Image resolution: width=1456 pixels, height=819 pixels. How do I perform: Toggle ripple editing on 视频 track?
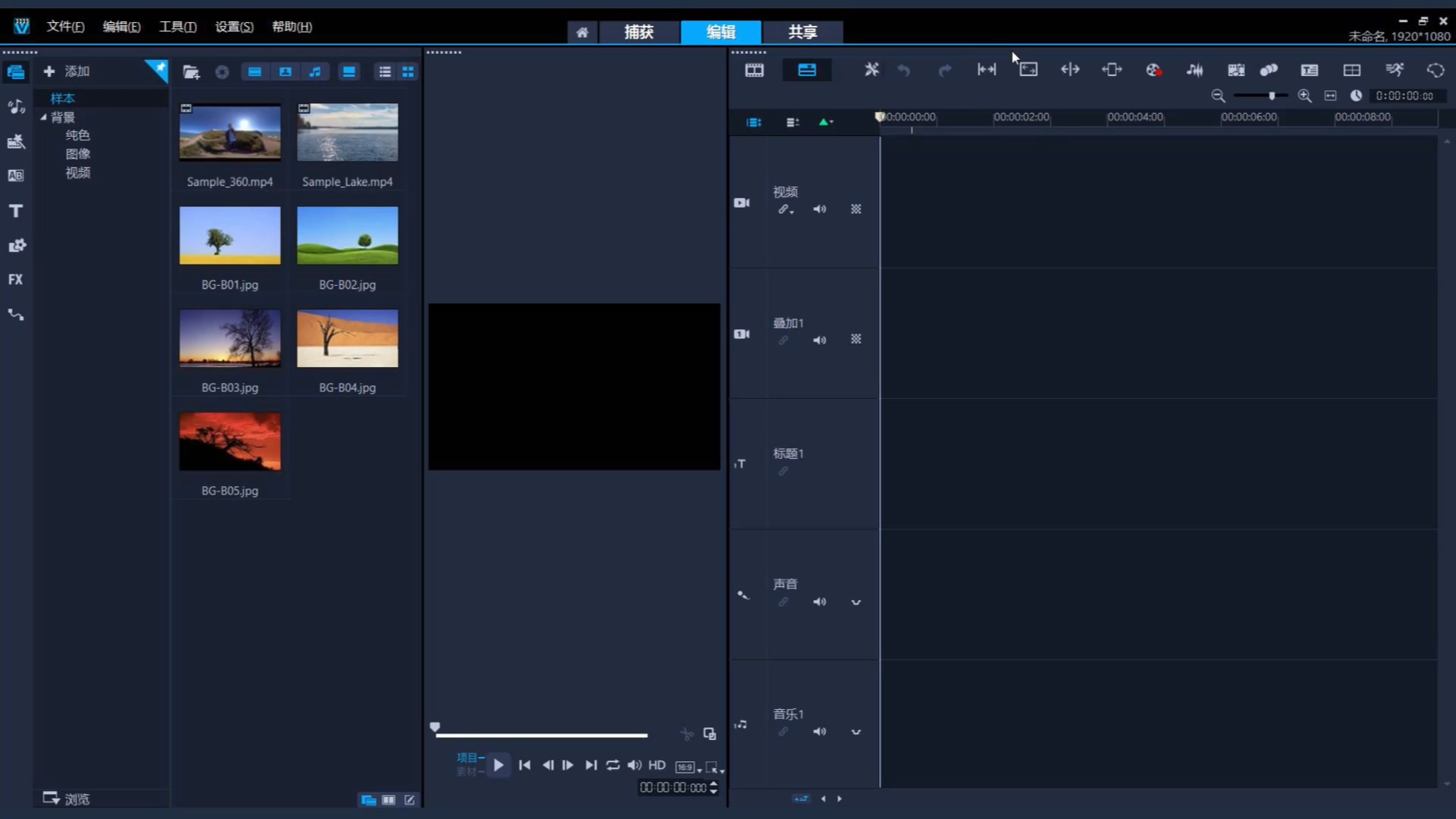786,209
